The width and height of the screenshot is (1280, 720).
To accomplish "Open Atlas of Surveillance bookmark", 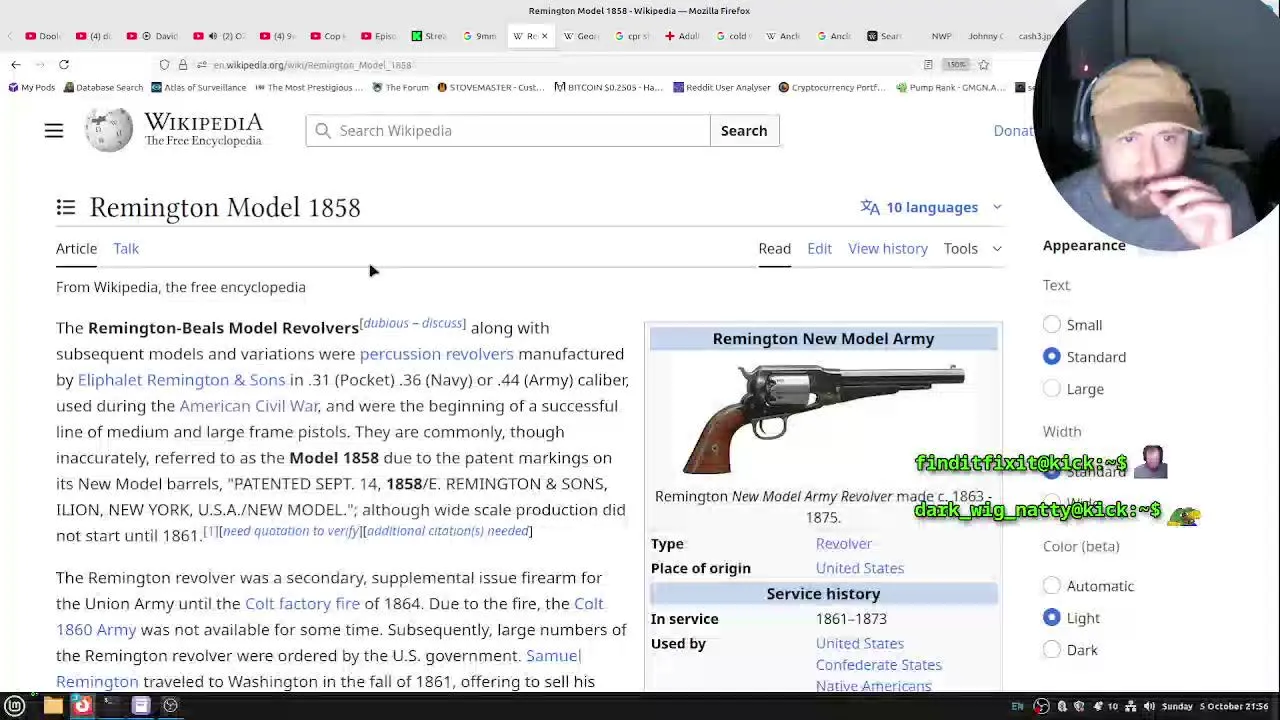I will pyautogui.click(x=199, y=87).
